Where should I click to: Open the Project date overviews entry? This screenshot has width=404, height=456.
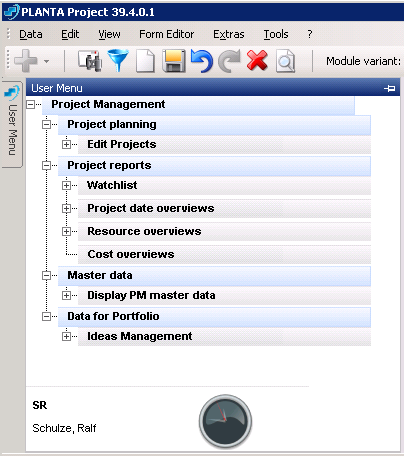(x=224, y=208)
